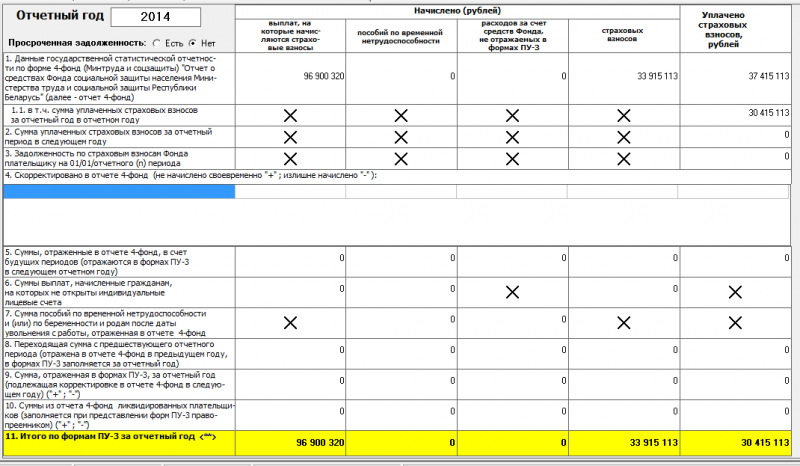
Task: Click the blue highlighted cell in row 4
Action: coord(118,192)
